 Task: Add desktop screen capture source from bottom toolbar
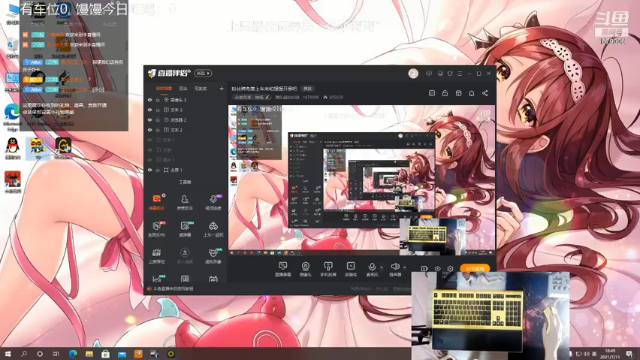282,269
